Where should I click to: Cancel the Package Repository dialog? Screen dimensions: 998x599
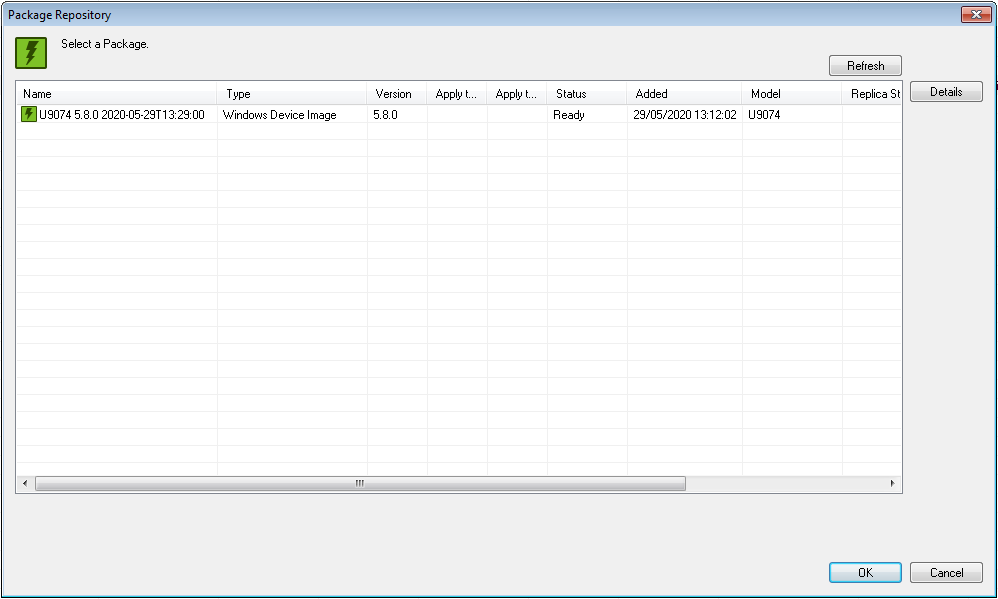click(946, 572)
